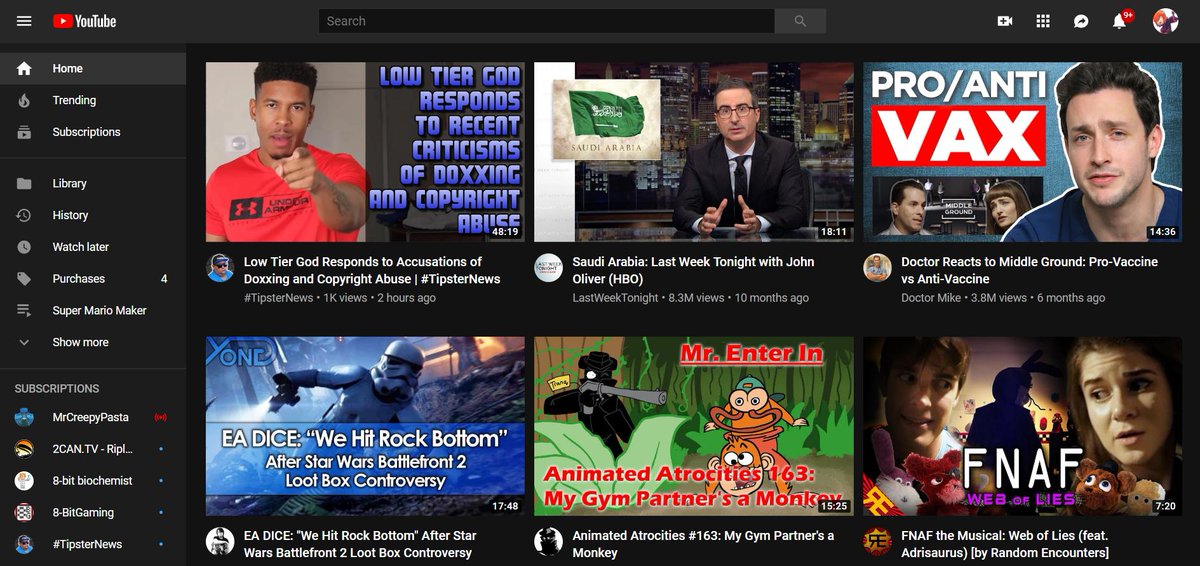Click LastWeekTonight channel name under video
The width and height of the screenshot is (1200, 566).
[x=615, y=298]
